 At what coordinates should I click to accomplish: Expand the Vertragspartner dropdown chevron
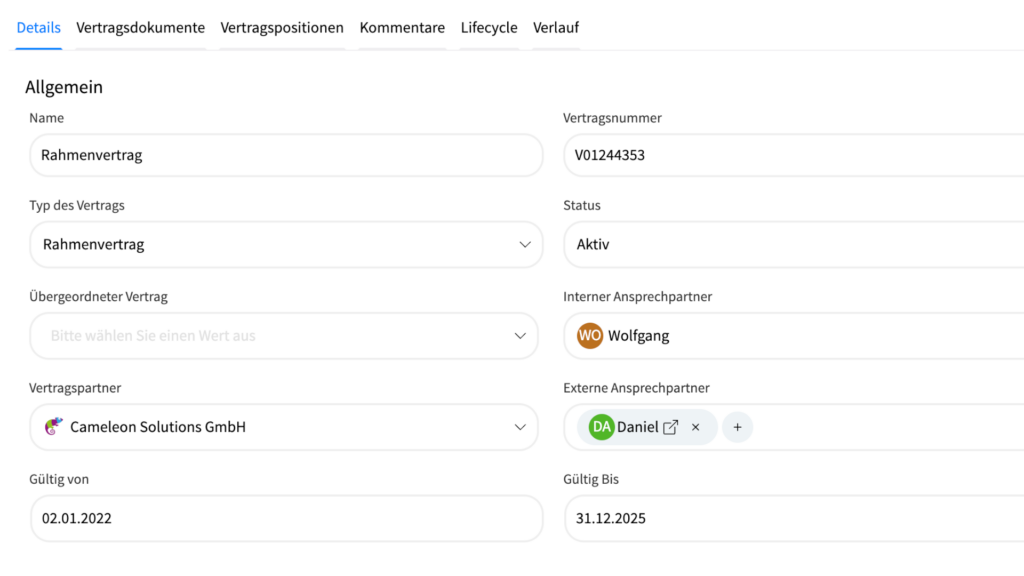coord(520,427)
